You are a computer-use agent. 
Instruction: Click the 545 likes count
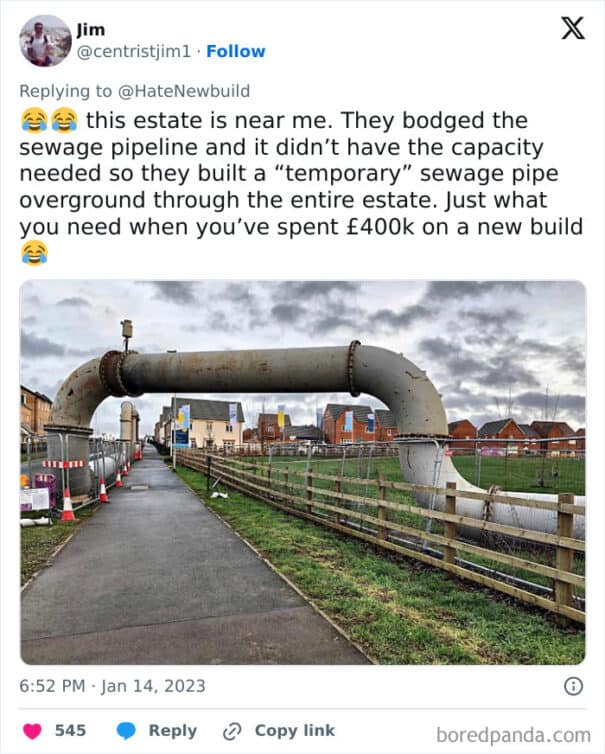(70, 730)
